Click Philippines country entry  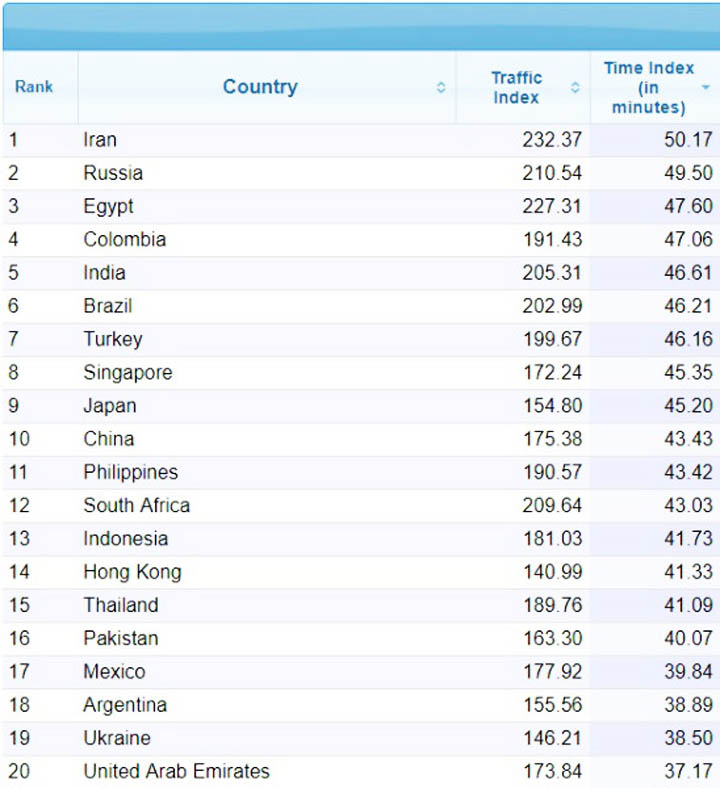coord(131,472)
